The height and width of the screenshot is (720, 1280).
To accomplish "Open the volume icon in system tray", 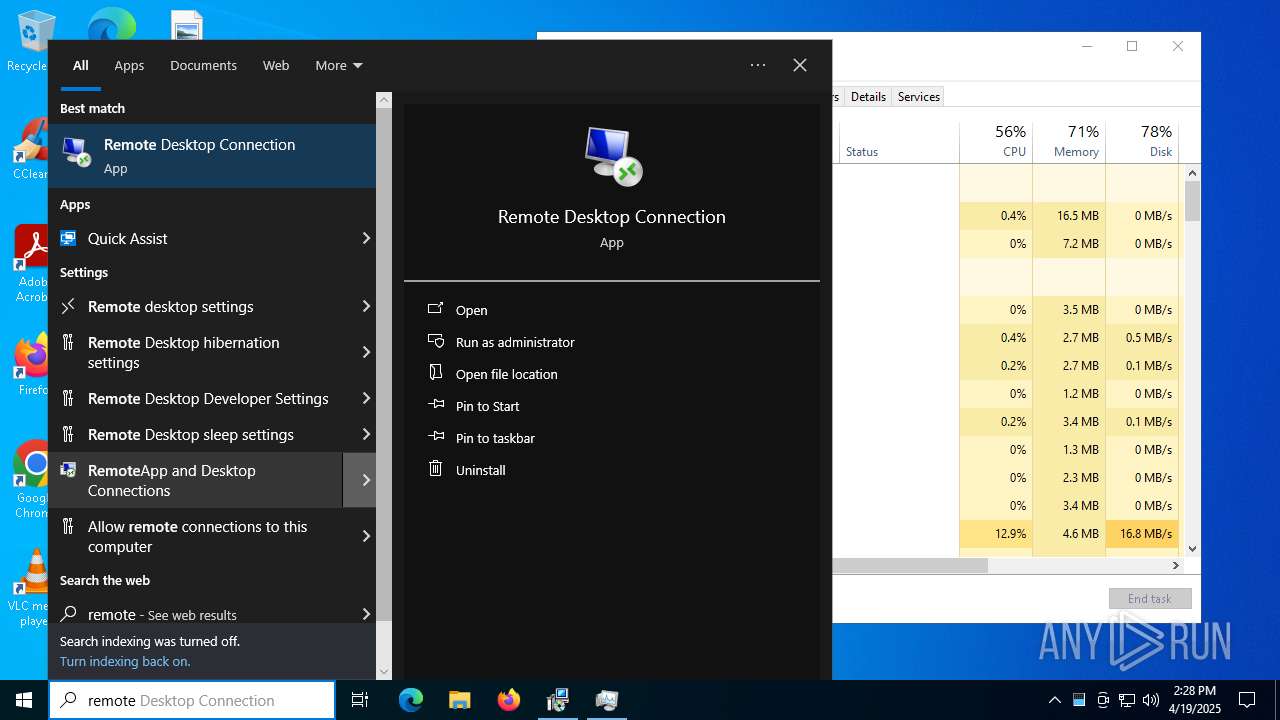I will point(1151,700).
